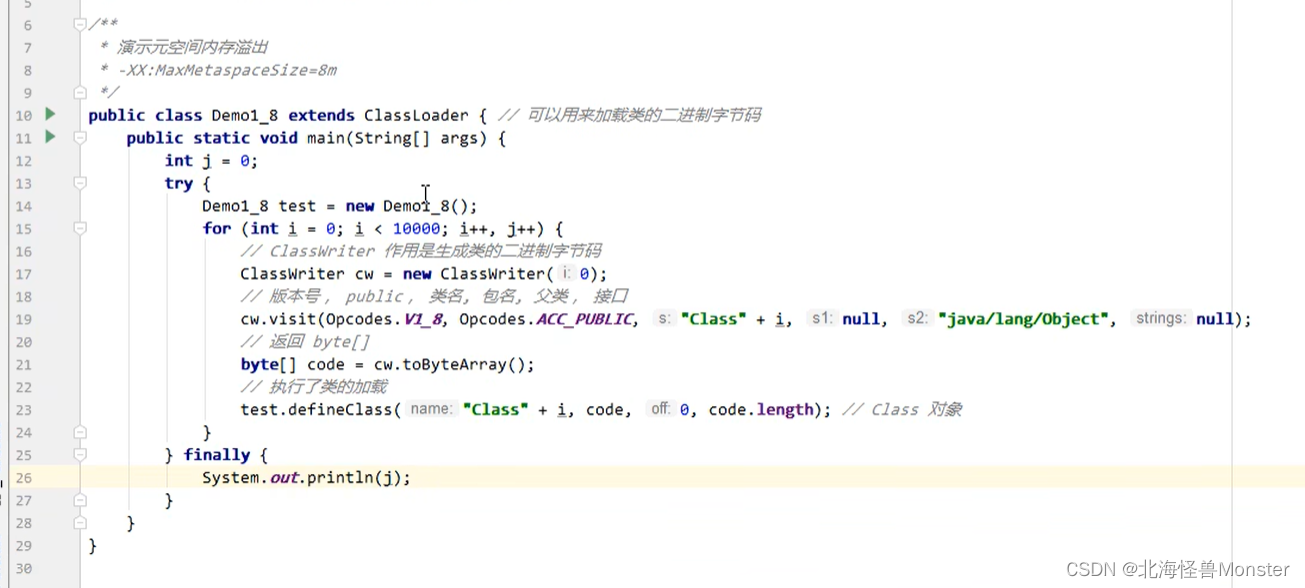1305x588 pixels.
Task: Click cw.visit method call on line 19
Action: point(279,319)
